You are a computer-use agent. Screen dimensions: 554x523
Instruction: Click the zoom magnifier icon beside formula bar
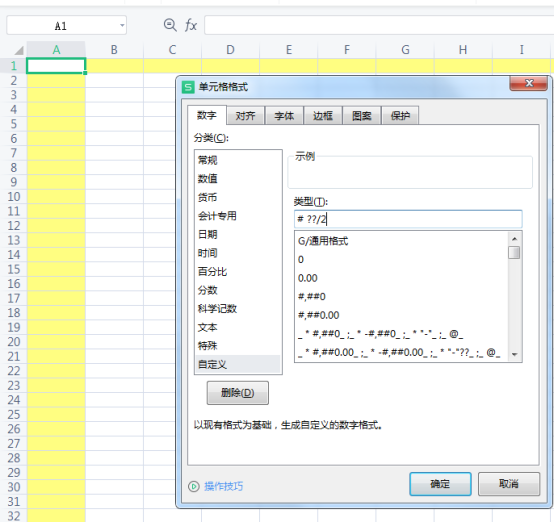[x=170, y=25]
